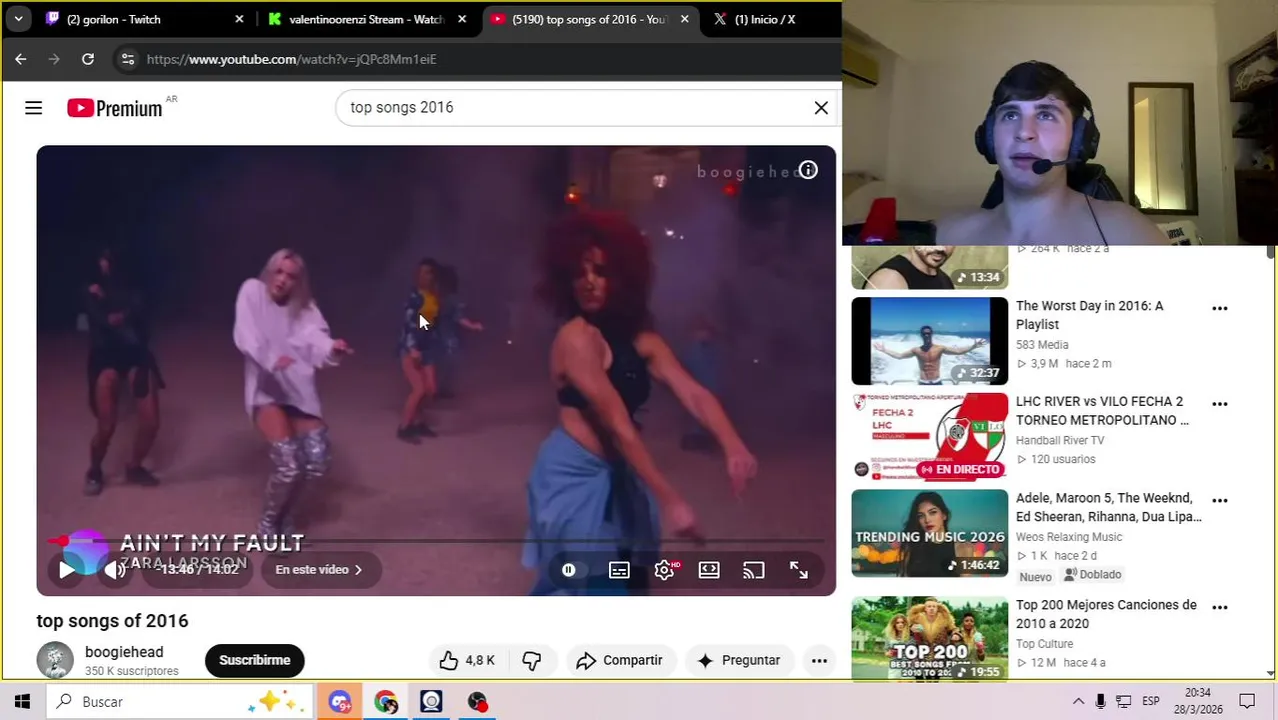
Task: Toggle subtitles captions button
Action: [x=619, y=570]
